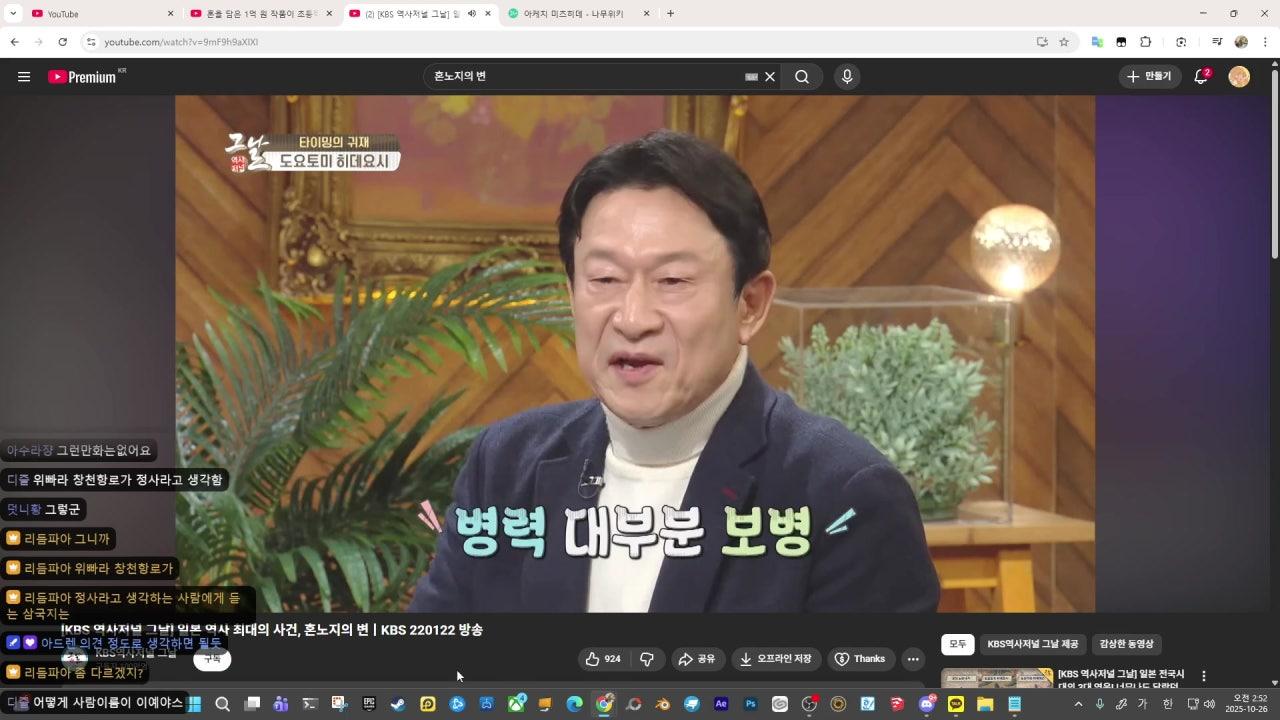Open the notifications bell
The width and height of the screenshot is (1280, 720).
(x=1201, y=77)
